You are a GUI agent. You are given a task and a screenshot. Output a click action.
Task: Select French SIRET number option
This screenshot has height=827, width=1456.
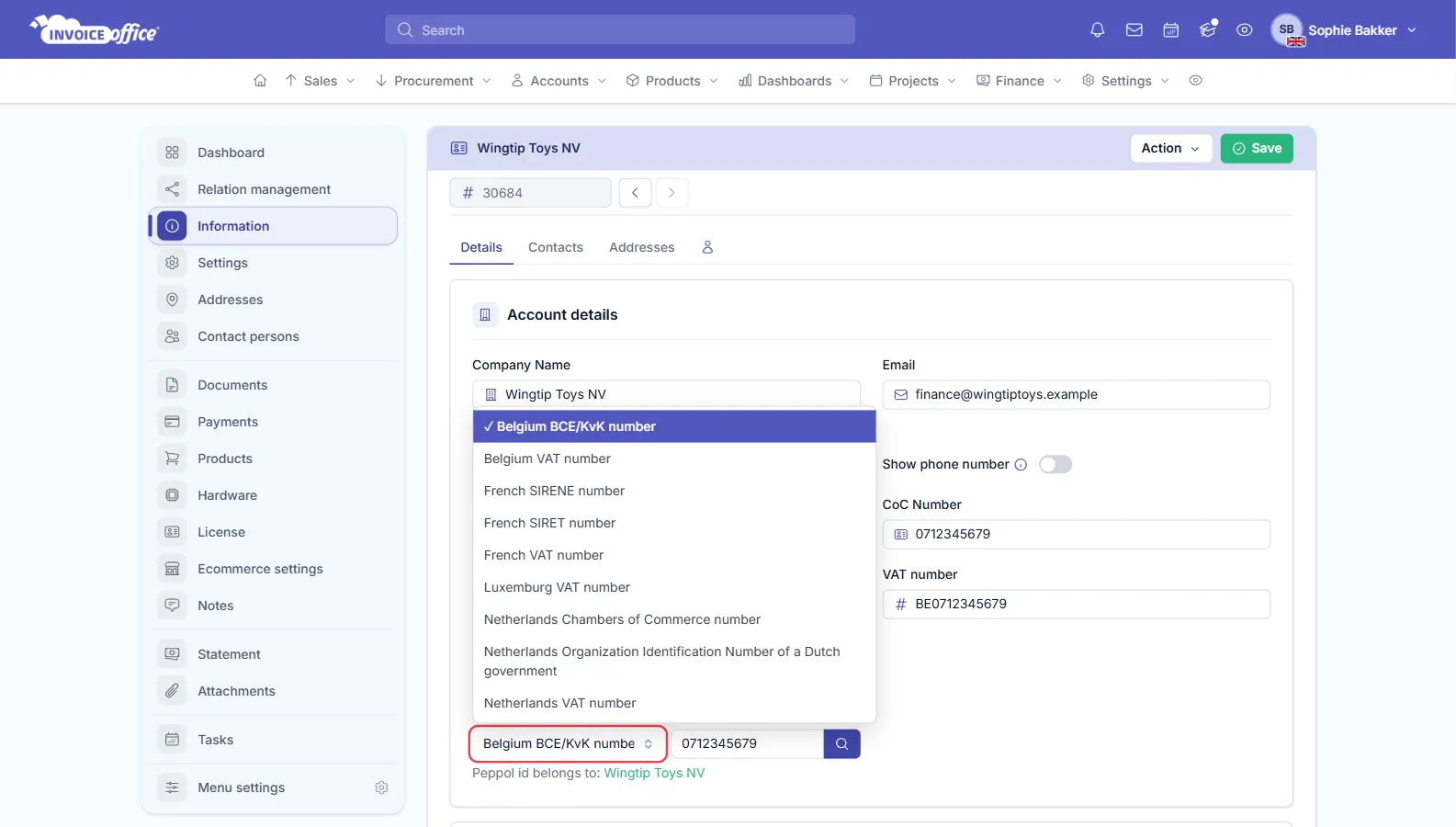pos(674,523)
